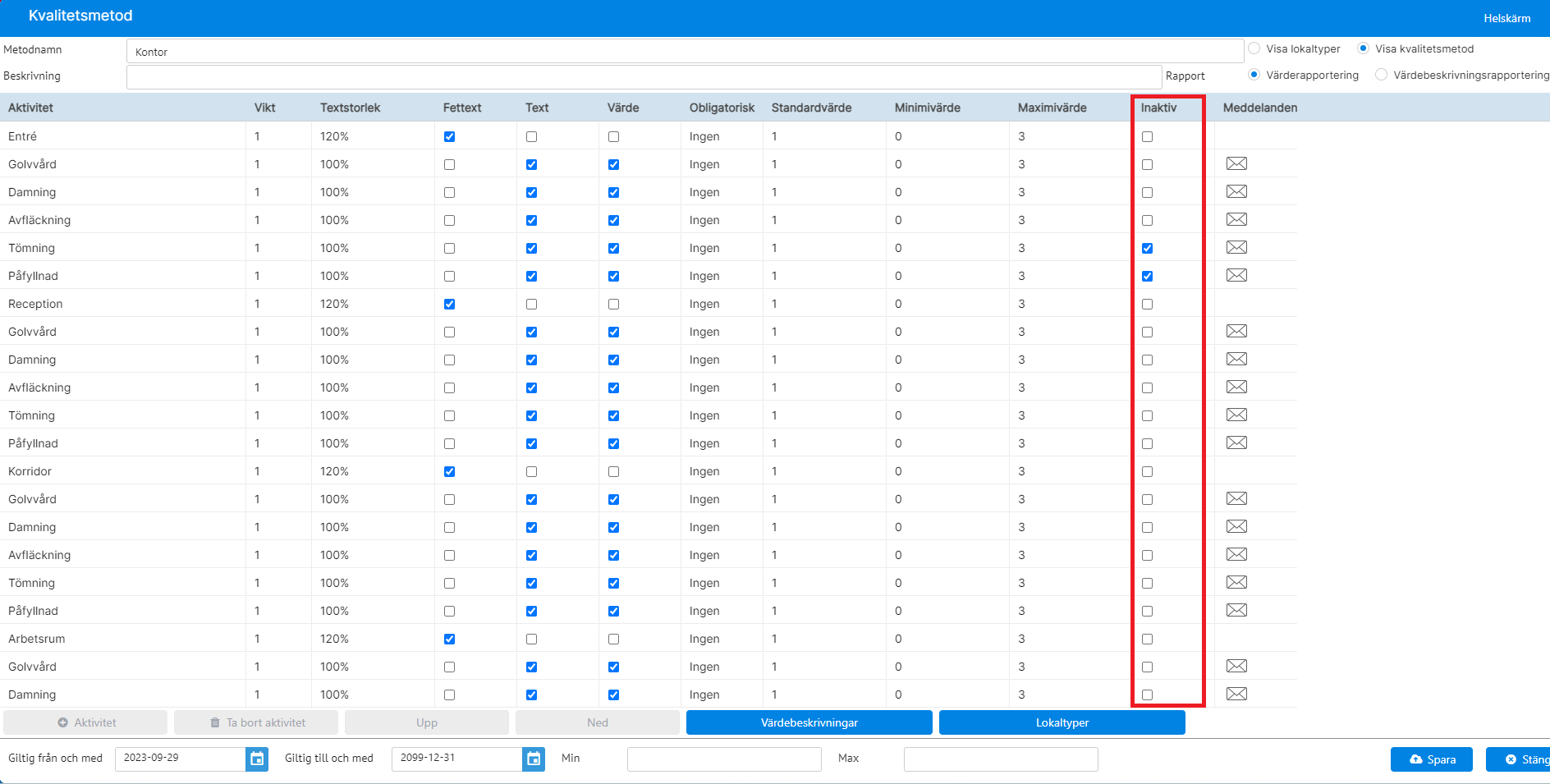Focus the Max value field
Viewport: 1550px width, 784px height.
tap(1001, 759)
